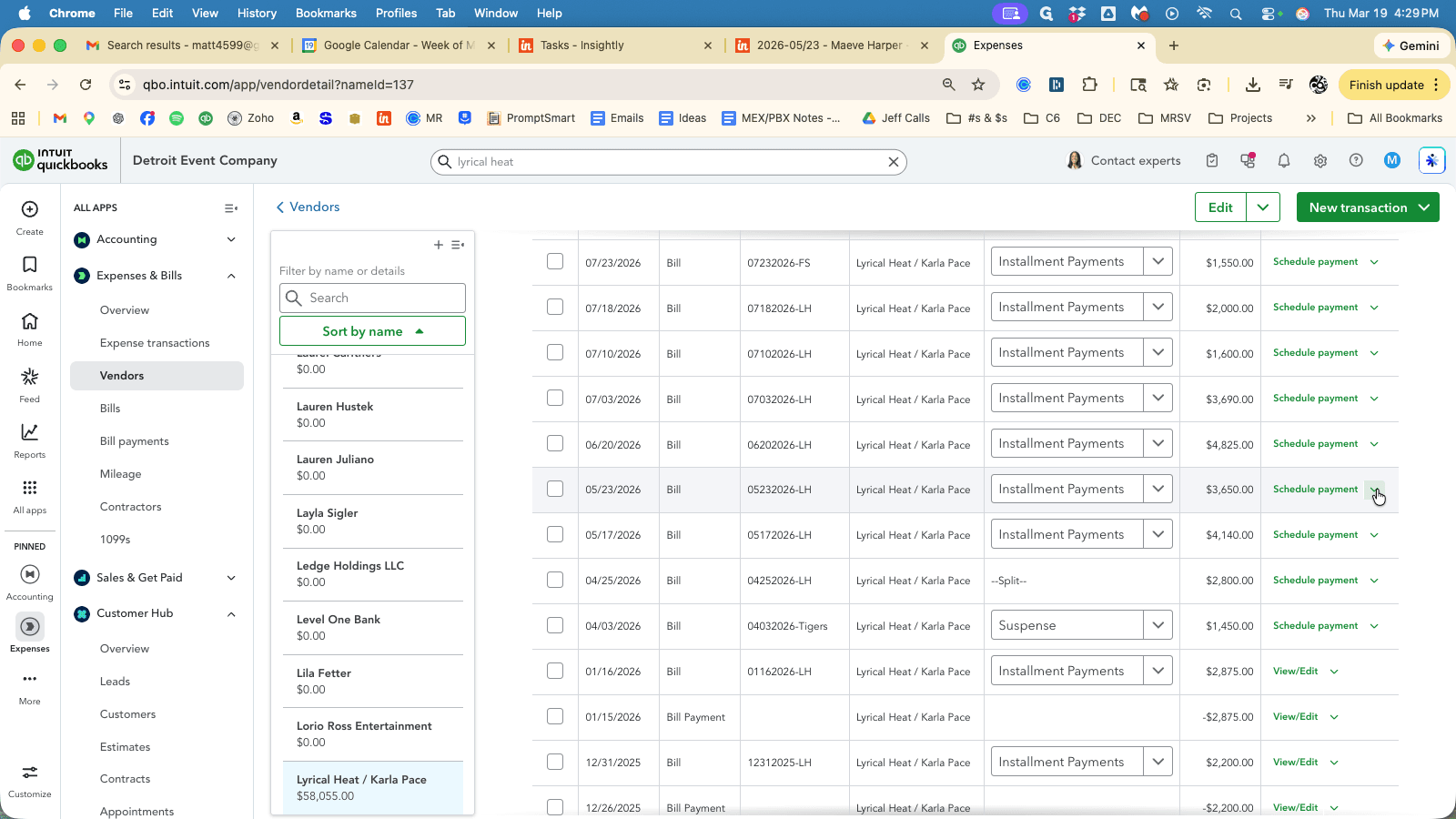Screen dimensions: 1456x819
Task: Select the 04/03/2026 bill checkbox
Action: pos(555,625)
